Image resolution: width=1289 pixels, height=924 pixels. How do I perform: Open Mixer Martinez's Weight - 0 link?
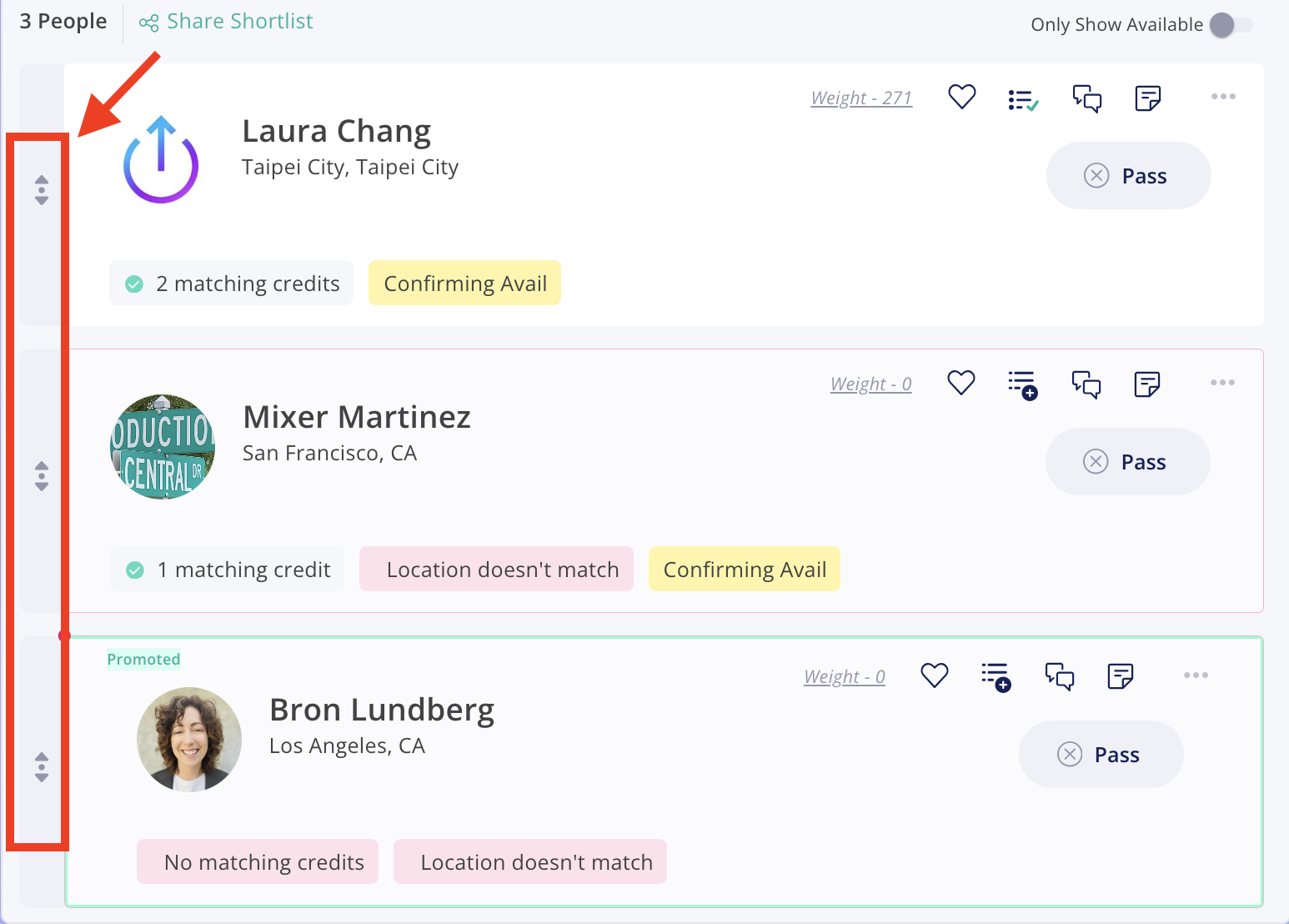pyautogui.click(x=871, y=384)
